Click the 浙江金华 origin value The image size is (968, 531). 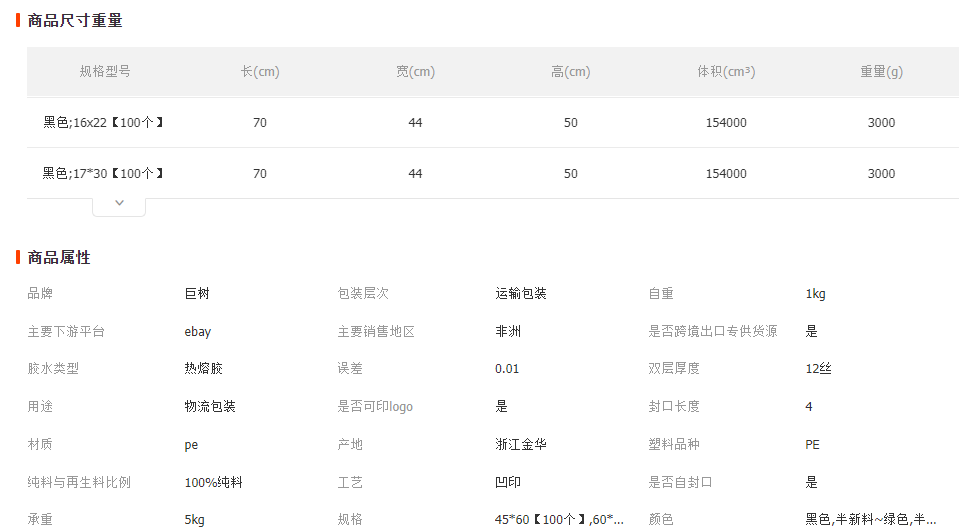click(520, 444)
